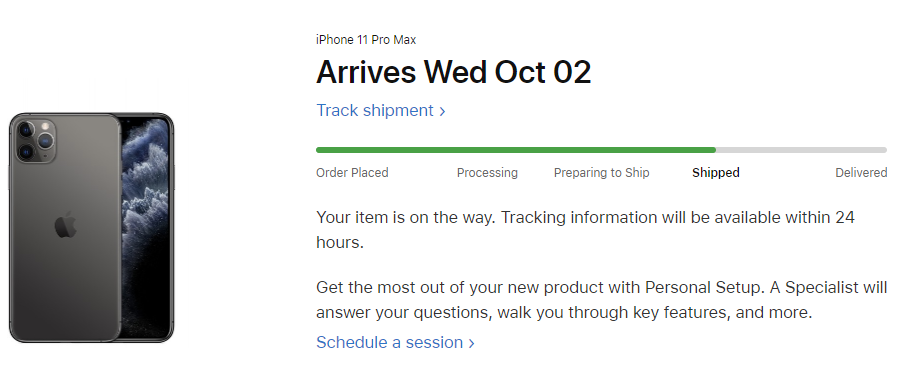Select the iPhone front display wallpaper image

[146, 228]
